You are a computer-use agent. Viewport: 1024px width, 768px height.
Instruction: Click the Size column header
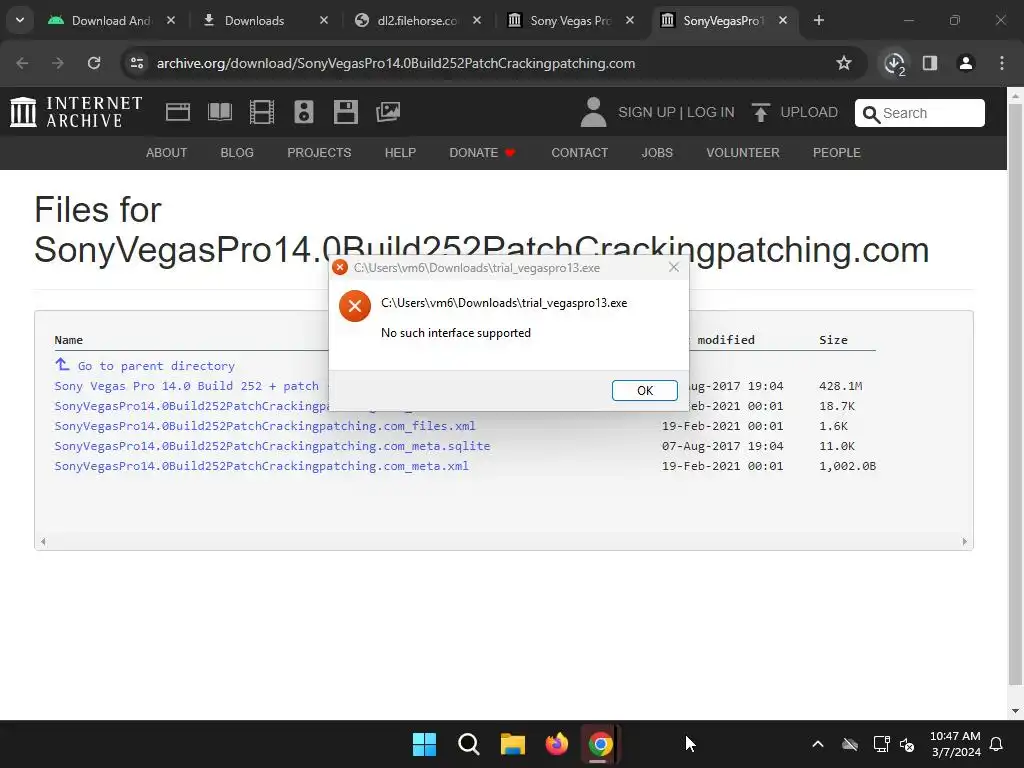tap(833, 340)
